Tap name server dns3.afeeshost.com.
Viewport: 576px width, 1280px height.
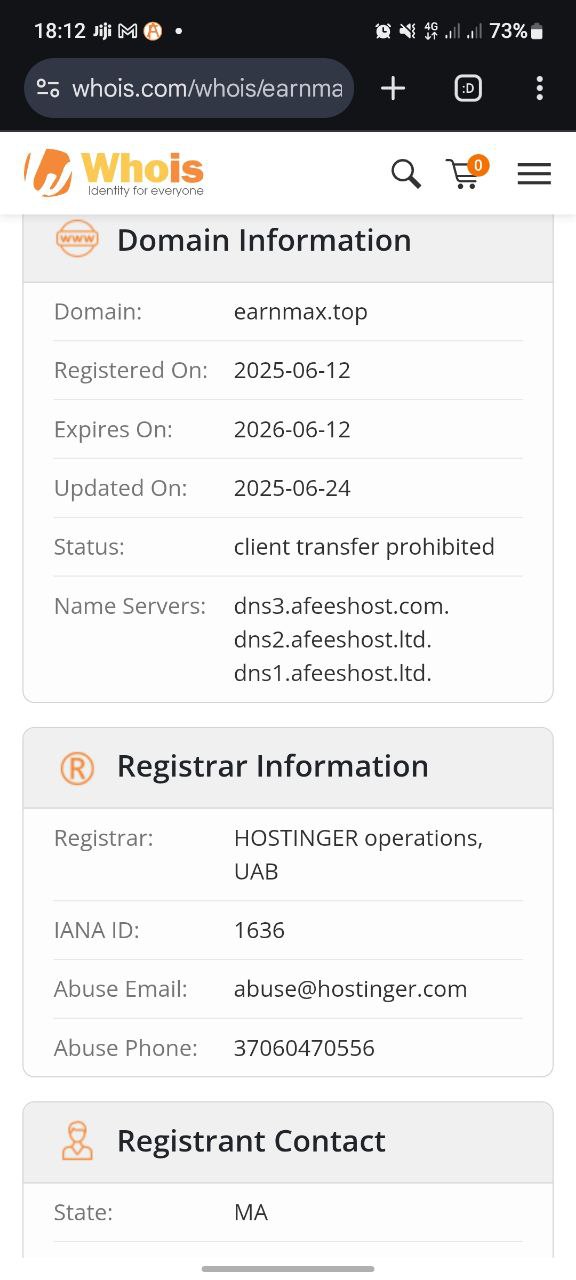pyautogui.click(x=341, y=606)
